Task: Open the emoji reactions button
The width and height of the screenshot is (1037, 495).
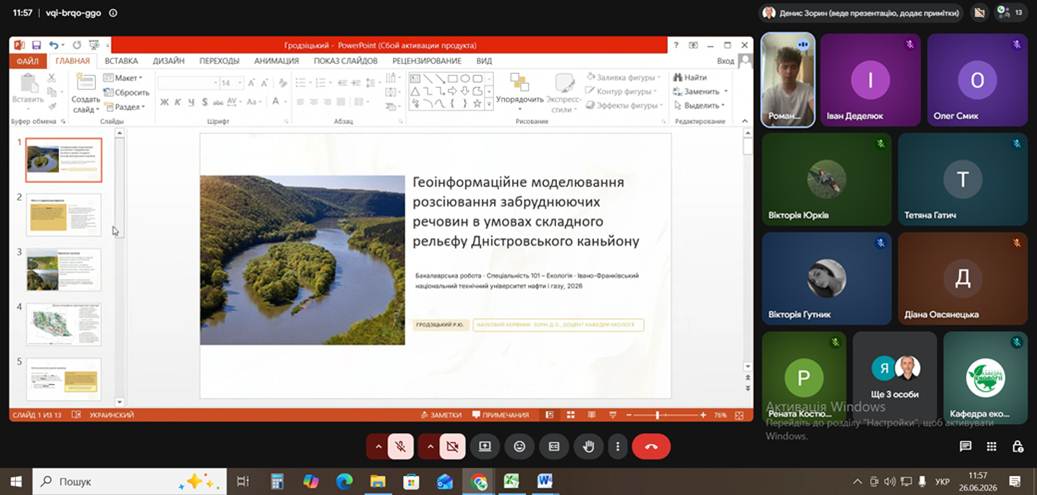Action: pyautogui.click(x=519, y=447)
